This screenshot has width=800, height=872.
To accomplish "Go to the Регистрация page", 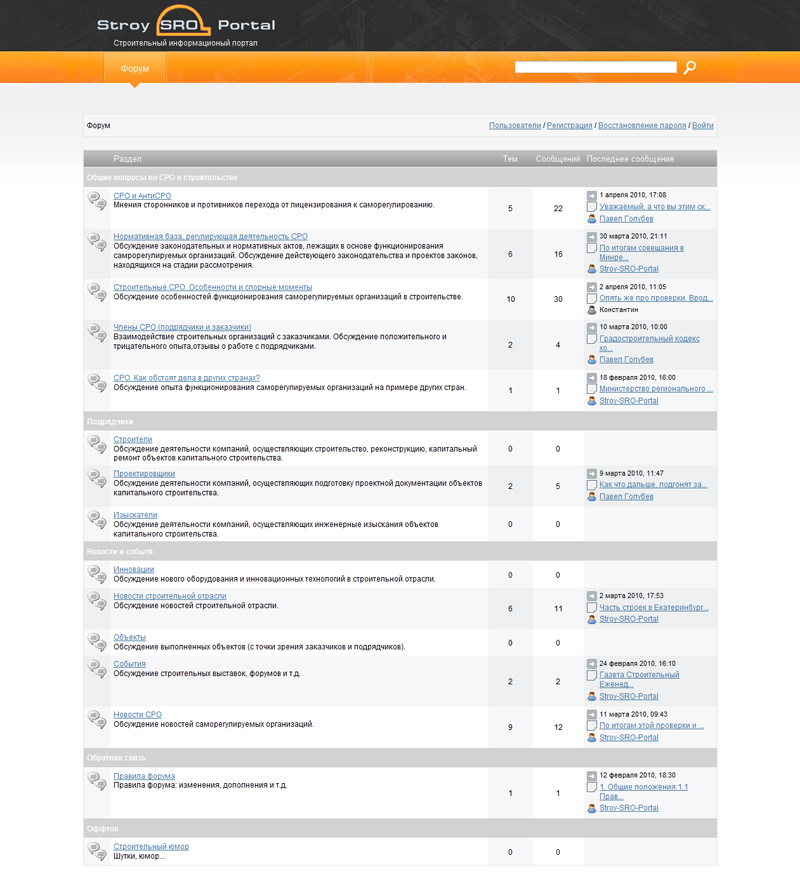I will [x=569, y=126].
